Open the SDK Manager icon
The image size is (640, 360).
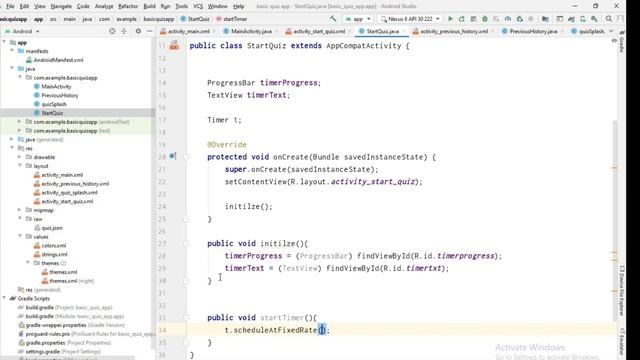pos(594,19)
